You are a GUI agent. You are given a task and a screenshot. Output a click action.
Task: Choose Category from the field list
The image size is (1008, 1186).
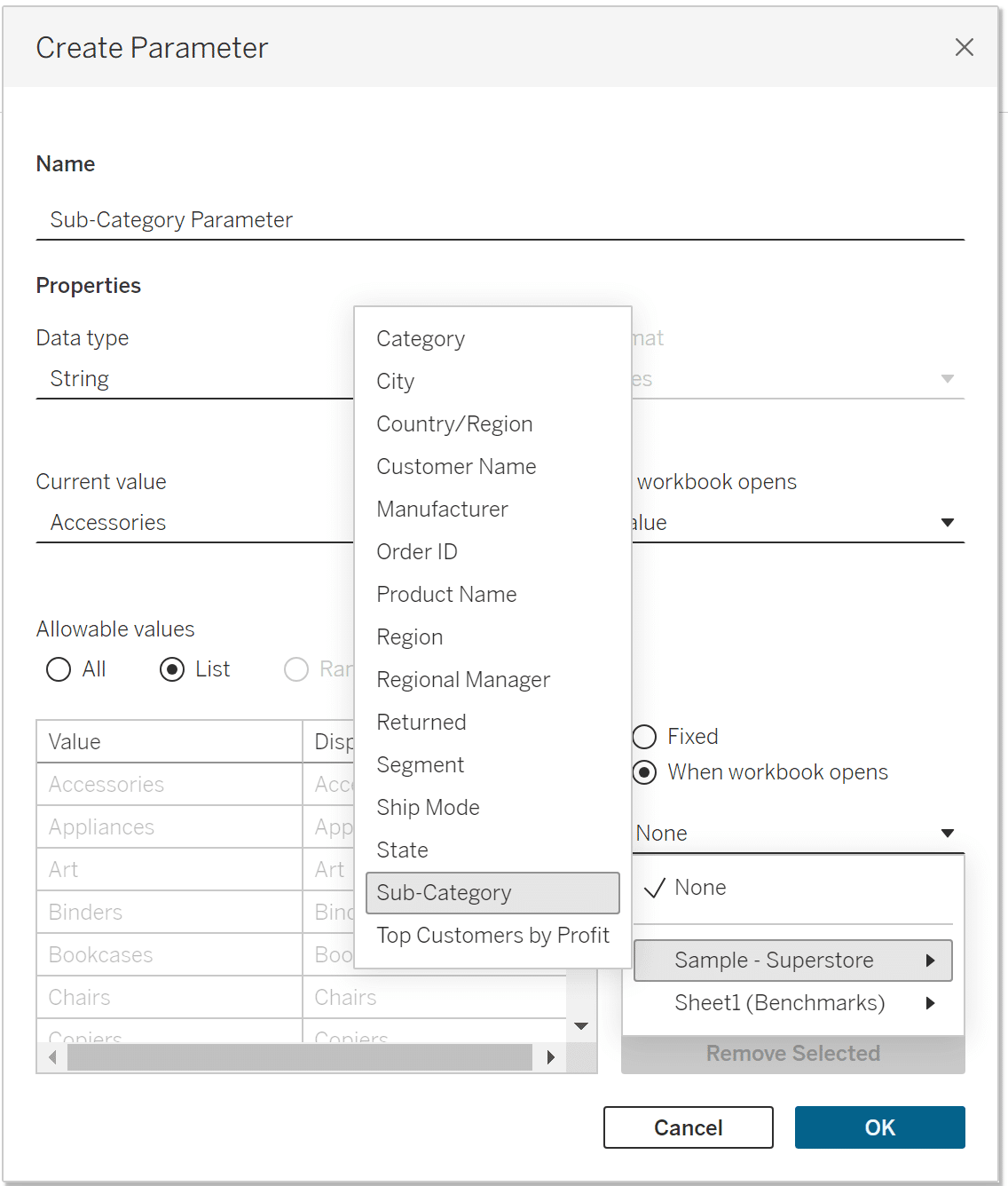coord(492,339)
